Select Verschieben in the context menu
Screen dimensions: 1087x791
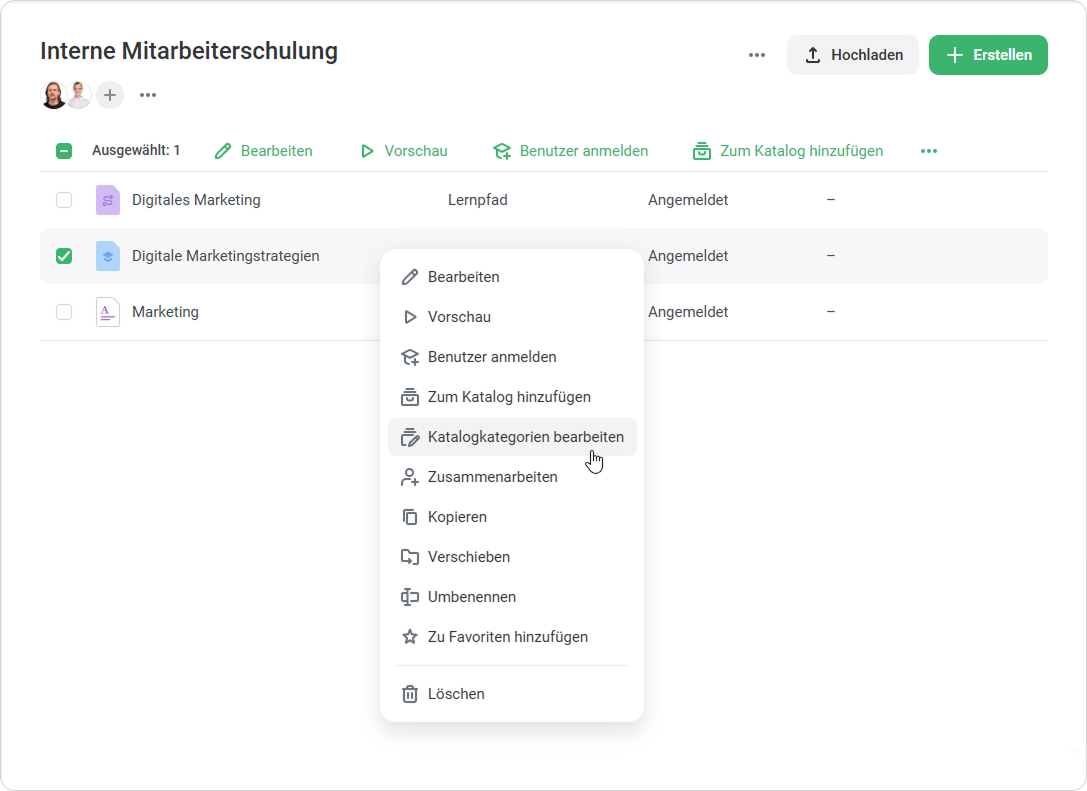point(469,557)
